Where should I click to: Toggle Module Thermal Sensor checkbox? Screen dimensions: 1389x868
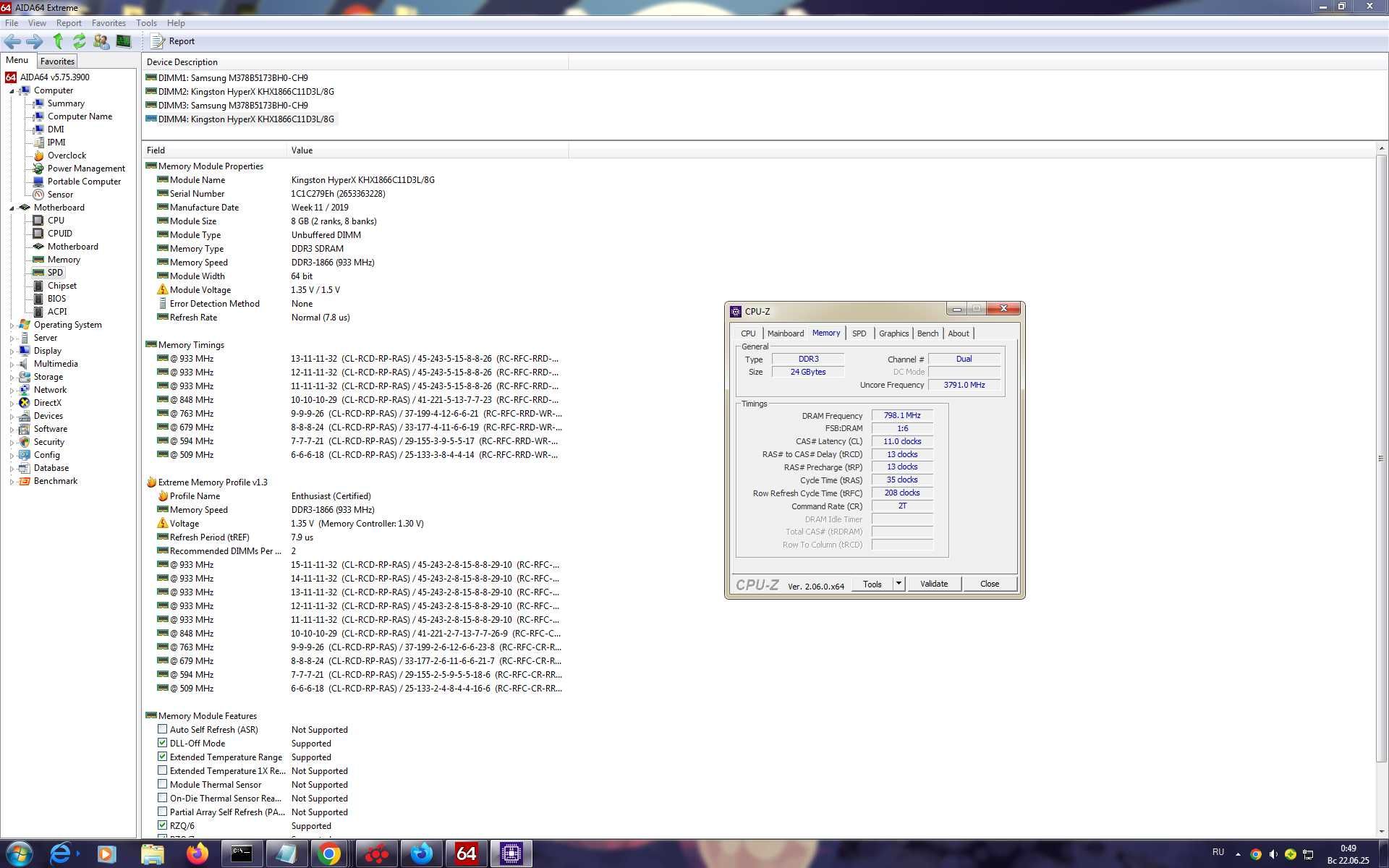(163, 784)
